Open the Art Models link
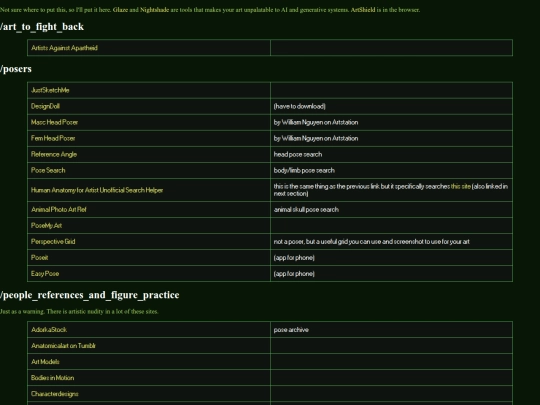540x405 pixels. tap(45, 362)
